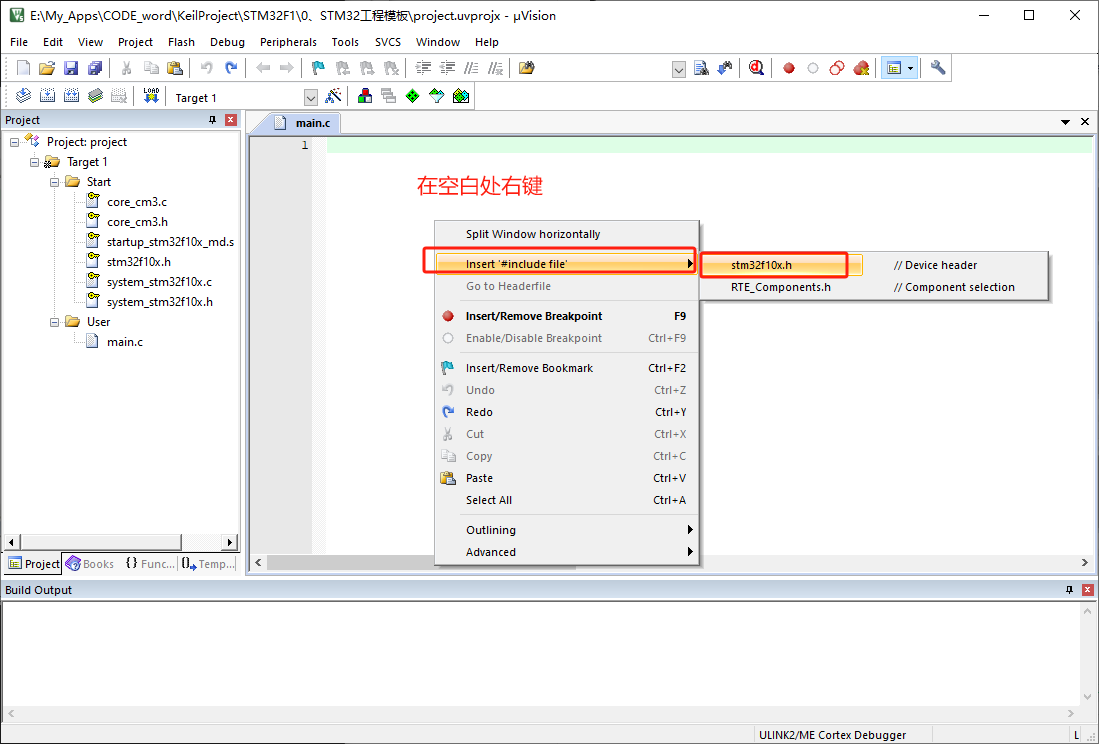This screenshot has height=744, width=1099.
Task: Insert breakpoint using red dot toolbar icon
Action: pyautogui.click(x=789, y=68)
